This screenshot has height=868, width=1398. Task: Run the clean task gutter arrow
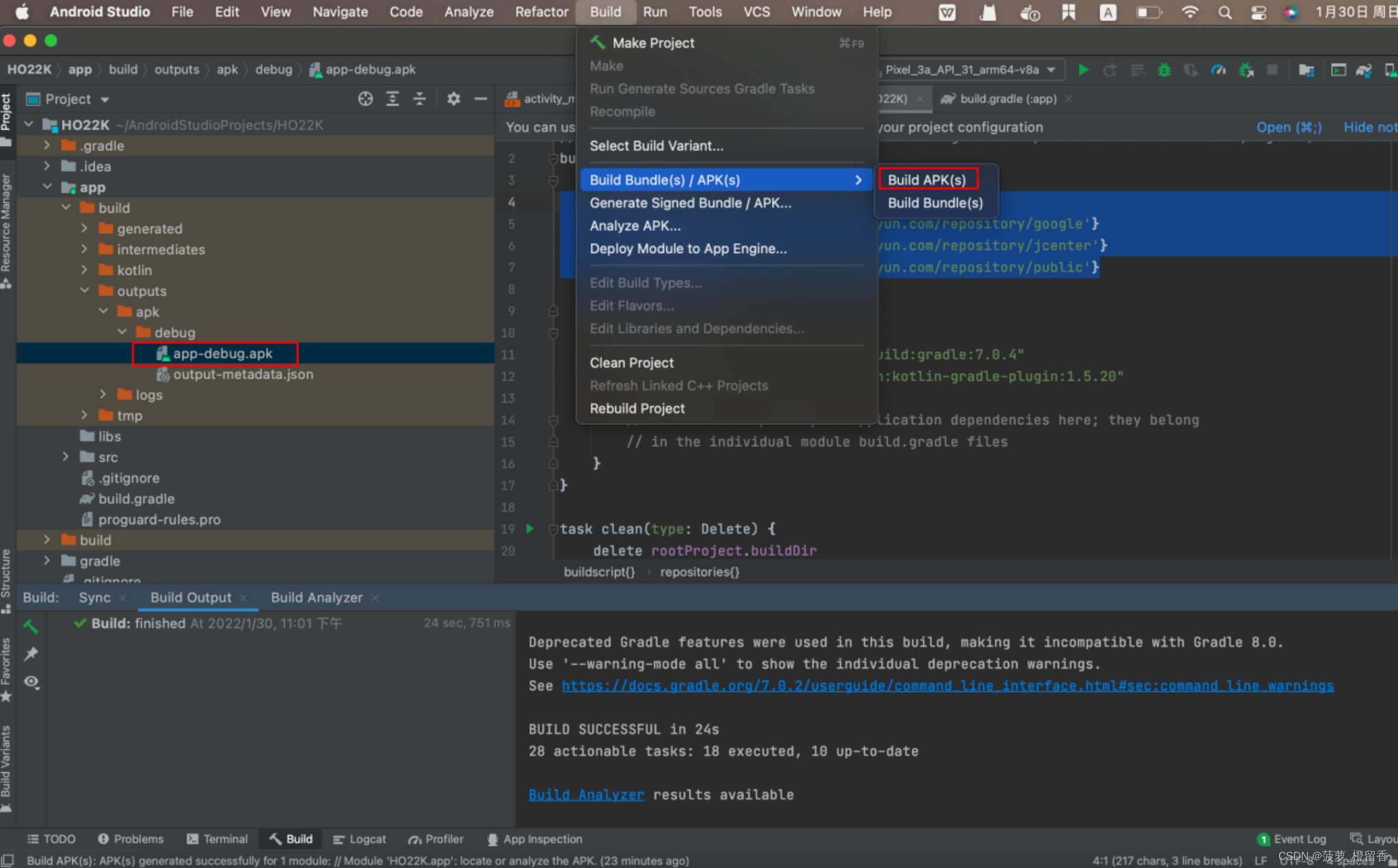pyautogui.click(x=530, y=529)
